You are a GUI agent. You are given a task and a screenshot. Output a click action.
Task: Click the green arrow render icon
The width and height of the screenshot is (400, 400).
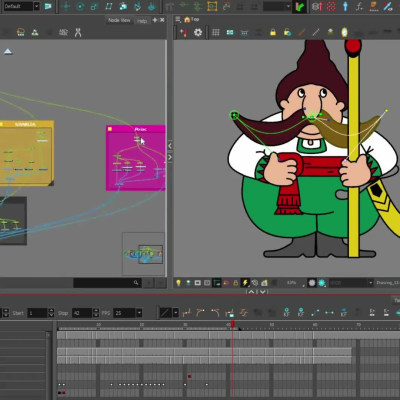pos(300,7)
